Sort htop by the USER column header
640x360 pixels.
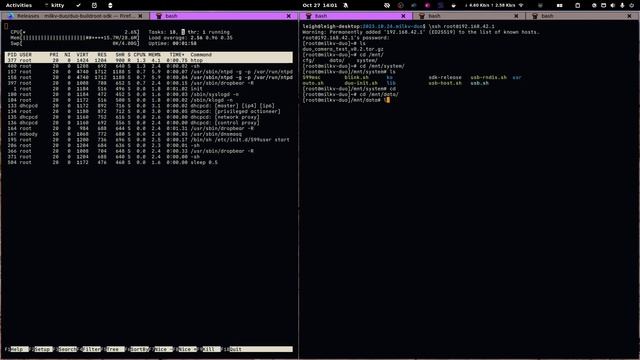(x=25, y=55)
